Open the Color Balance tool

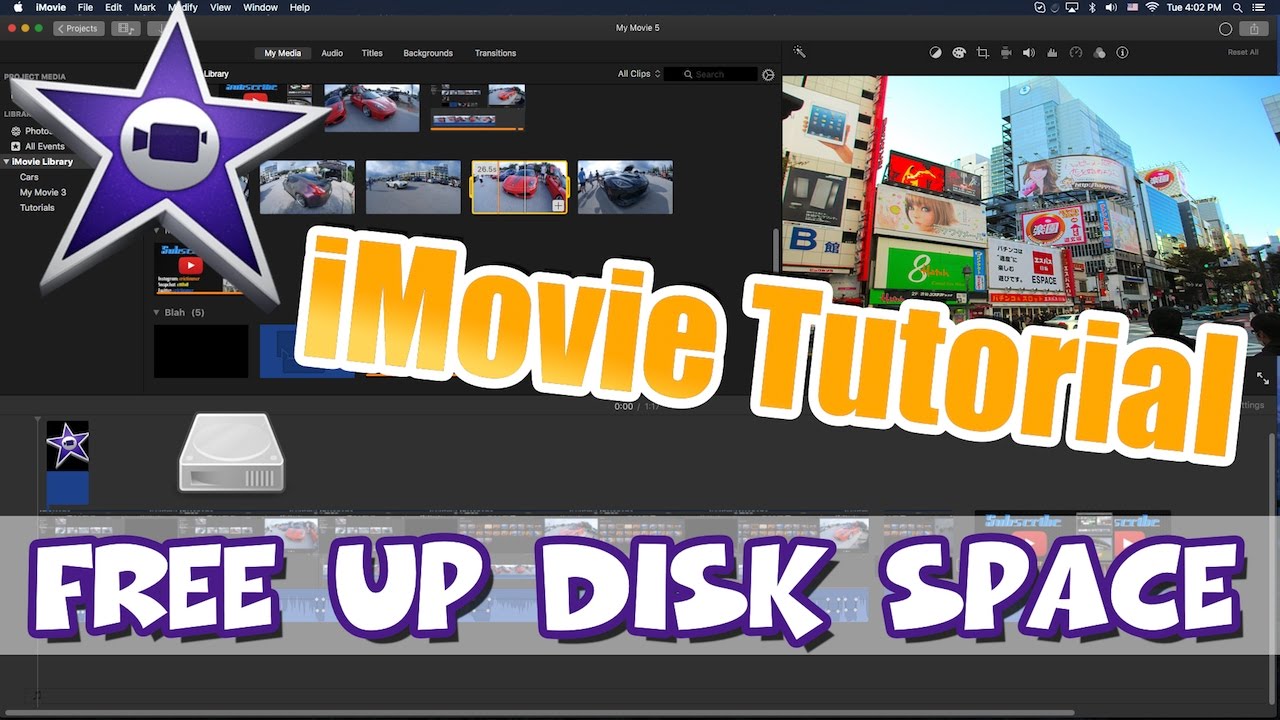tap(936, 53)
